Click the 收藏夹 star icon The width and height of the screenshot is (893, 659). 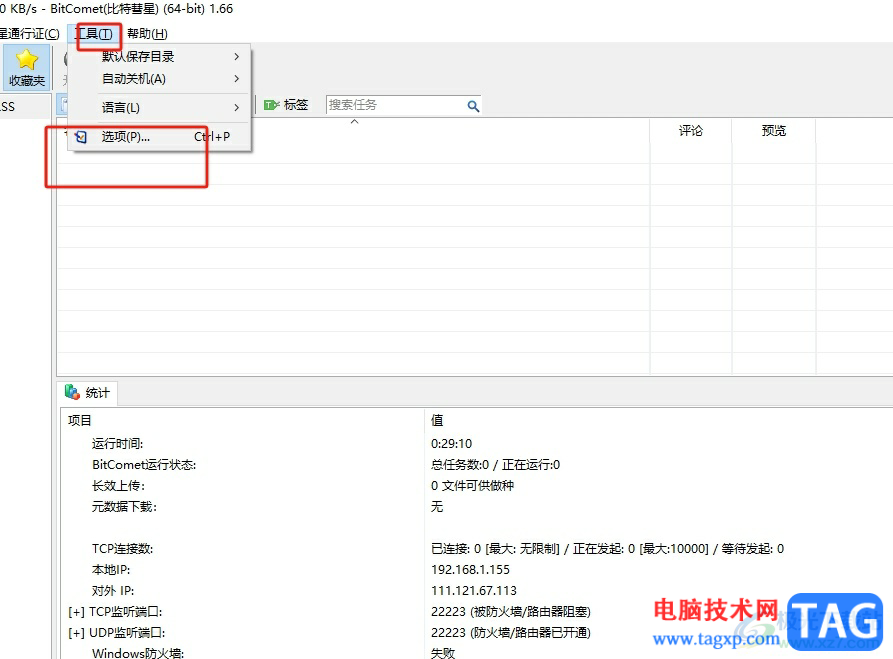coord(26,59)
